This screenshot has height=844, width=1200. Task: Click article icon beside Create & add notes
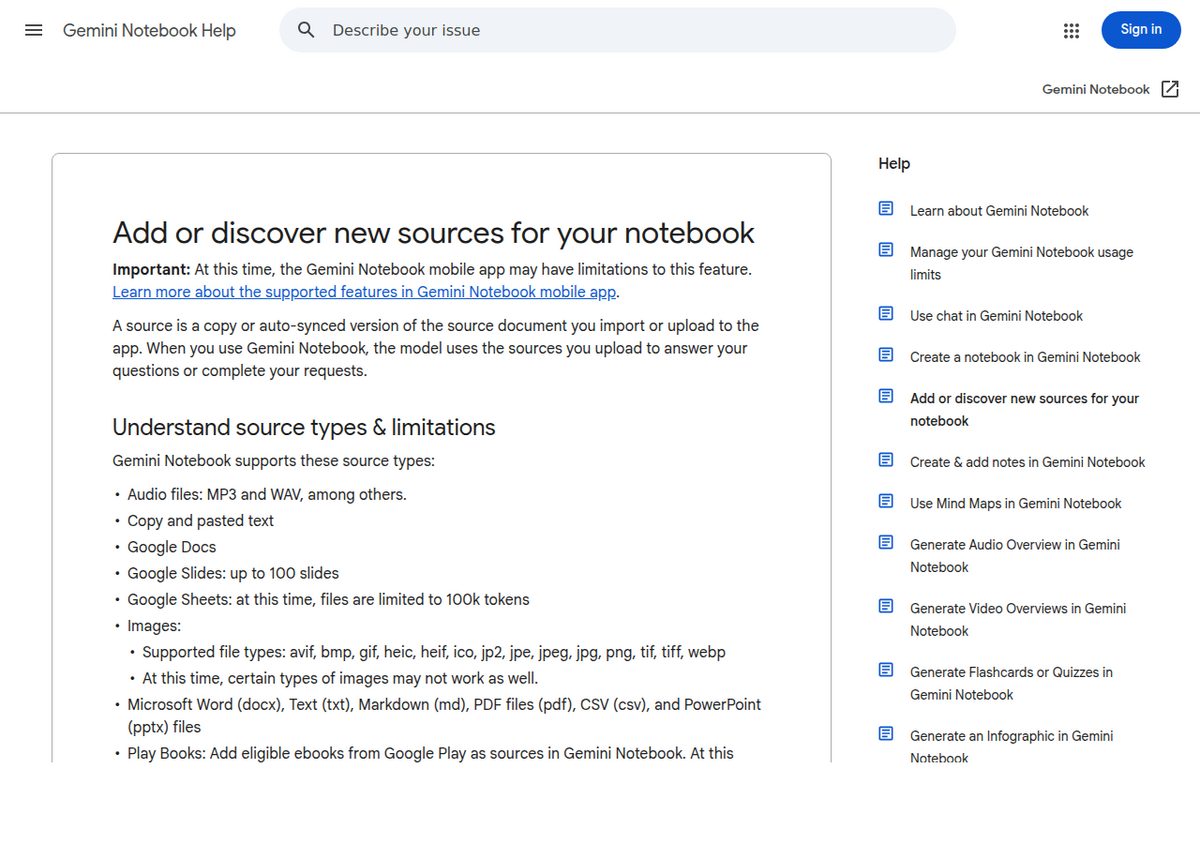pyautogui.click(x=886, y=460)
